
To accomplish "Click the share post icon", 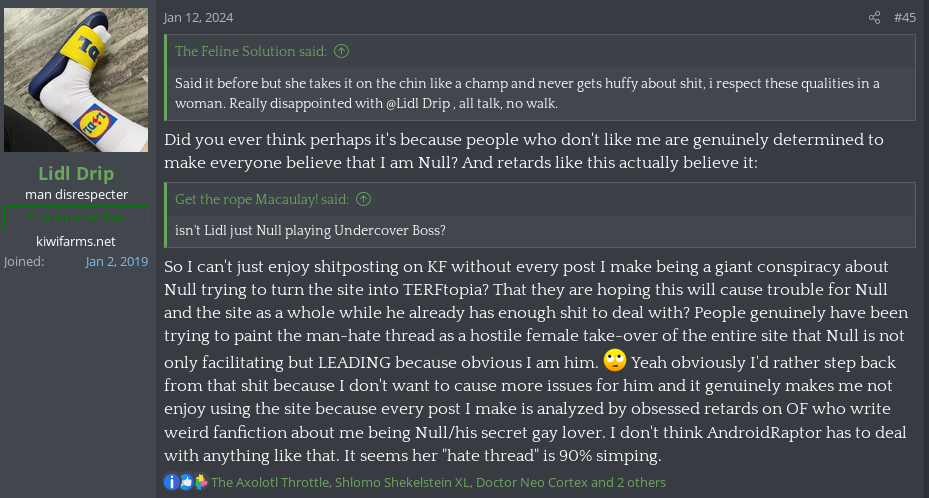I will (x=875, y=17).
